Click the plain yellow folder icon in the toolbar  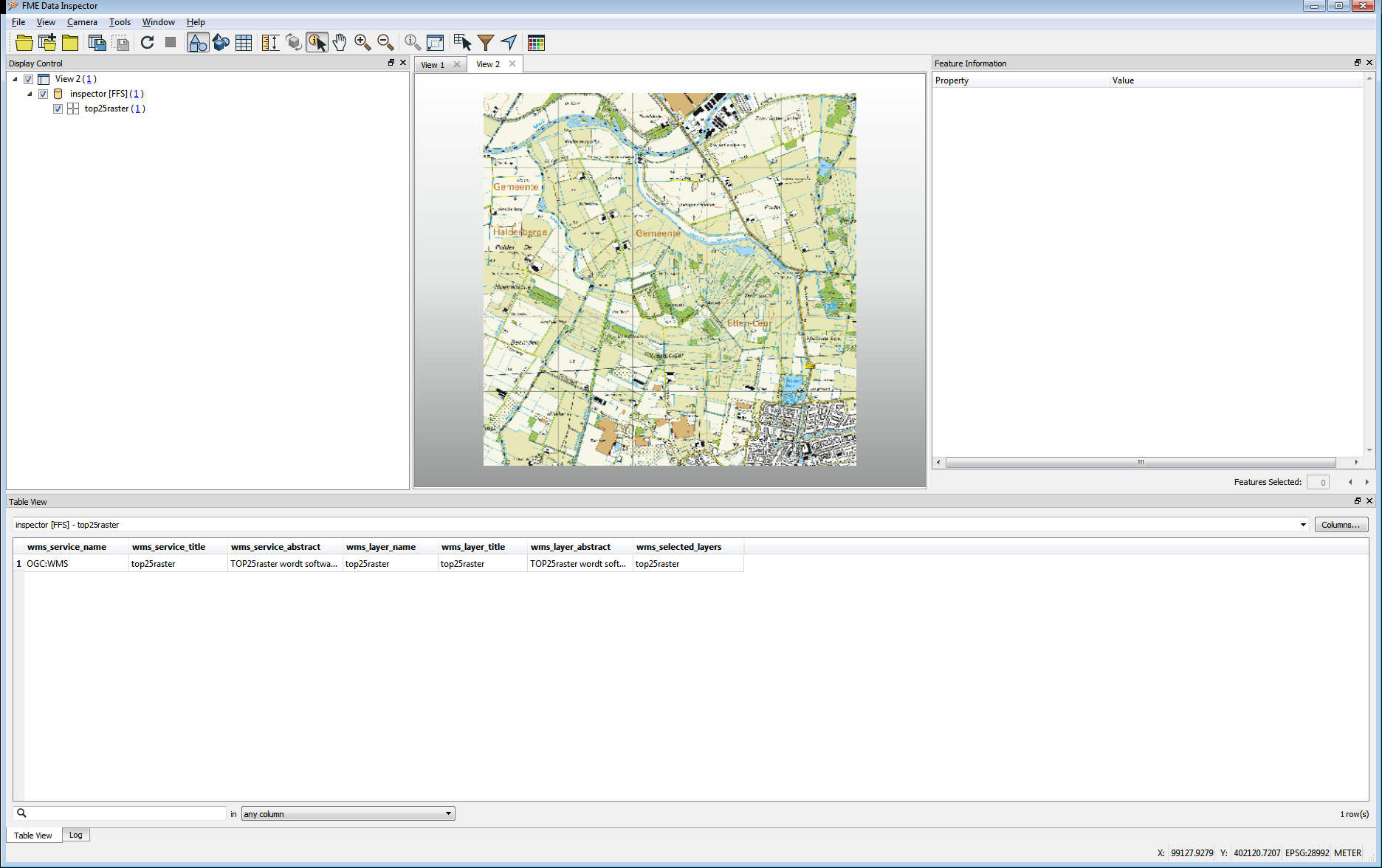pos(70,43)
